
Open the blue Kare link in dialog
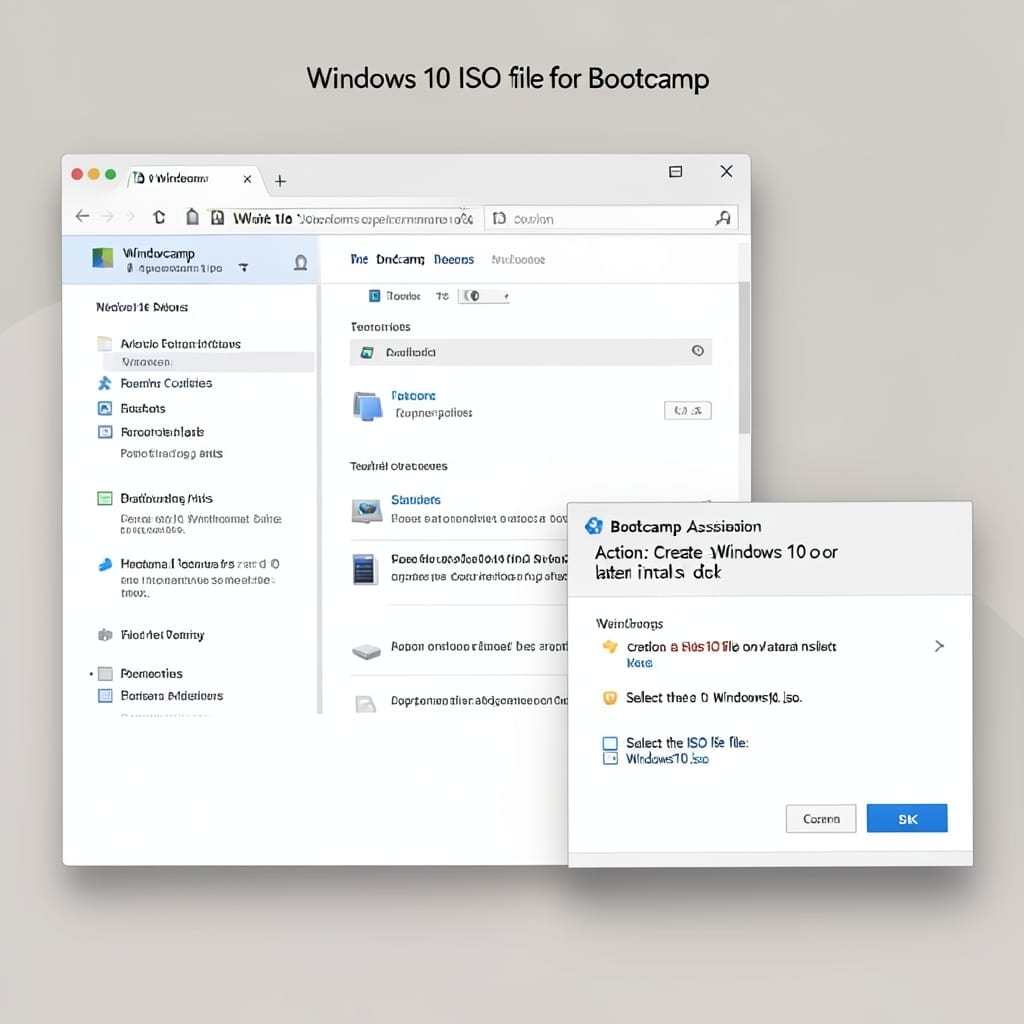(639, 663)
